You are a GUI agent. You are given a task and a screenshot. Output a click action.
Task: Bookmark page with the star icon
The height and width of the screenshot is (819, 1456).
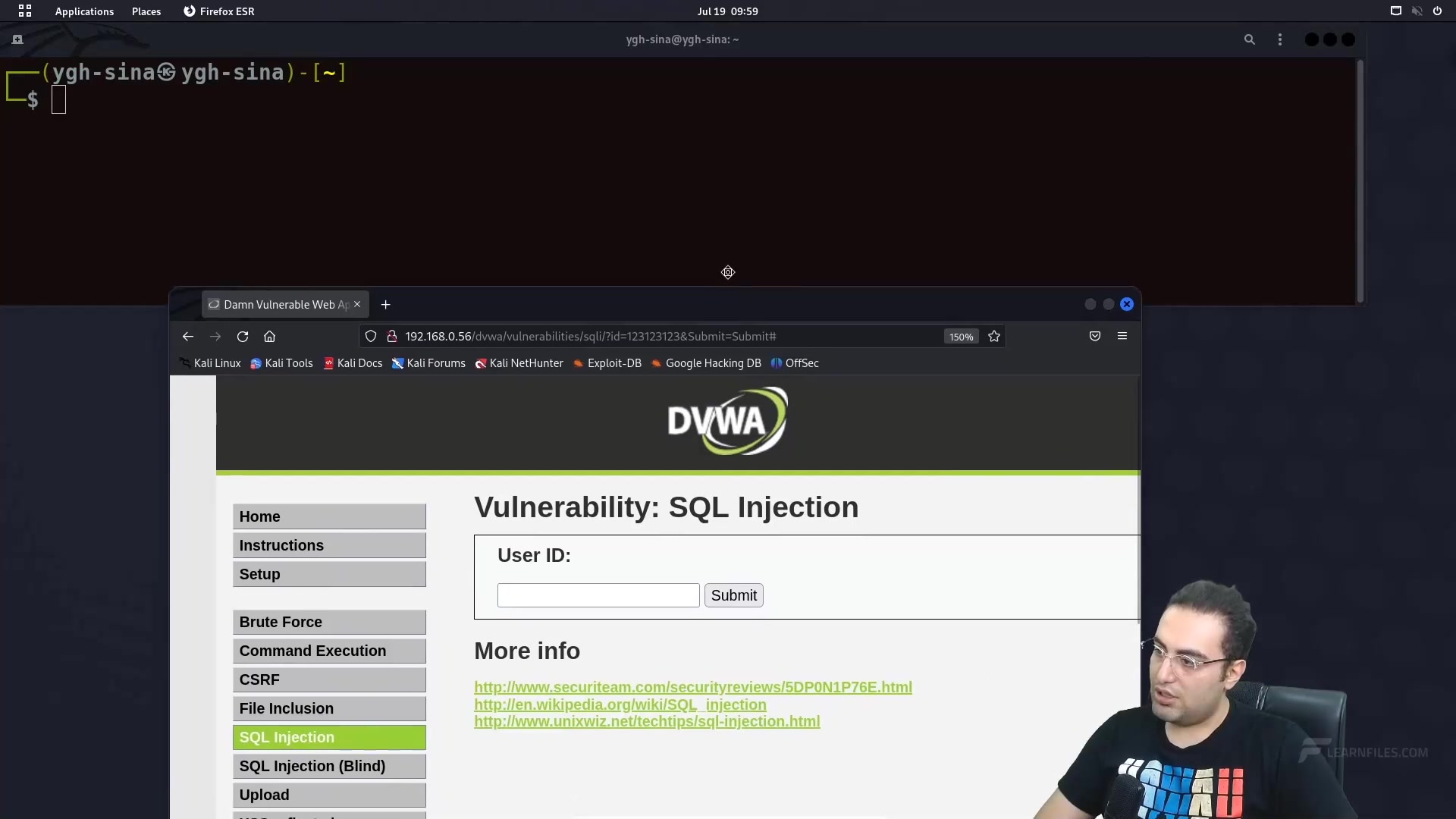click(994, 337)
